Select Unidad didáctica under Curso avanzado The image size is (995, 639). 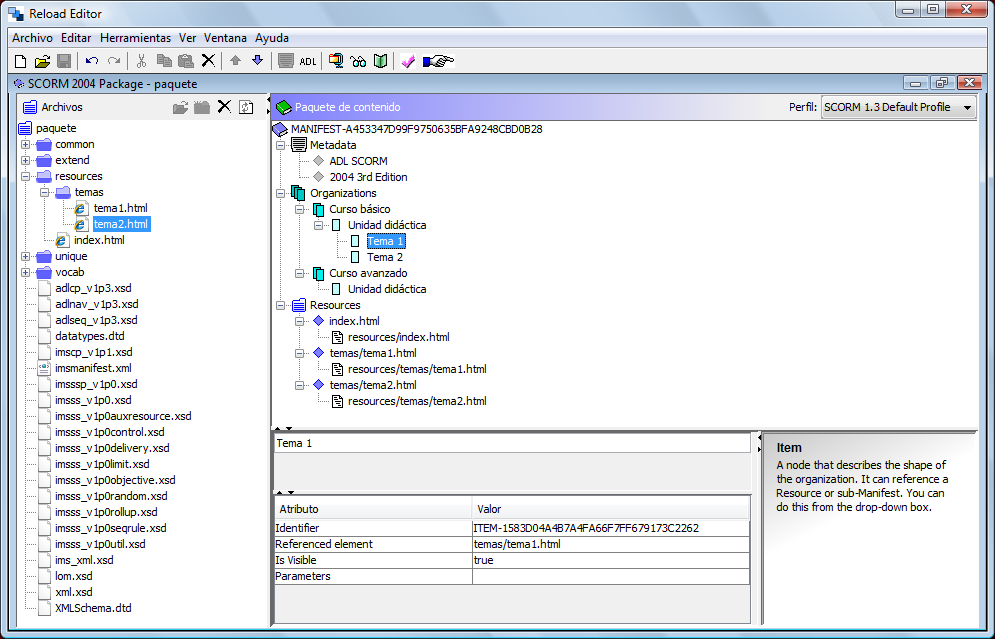387,289
